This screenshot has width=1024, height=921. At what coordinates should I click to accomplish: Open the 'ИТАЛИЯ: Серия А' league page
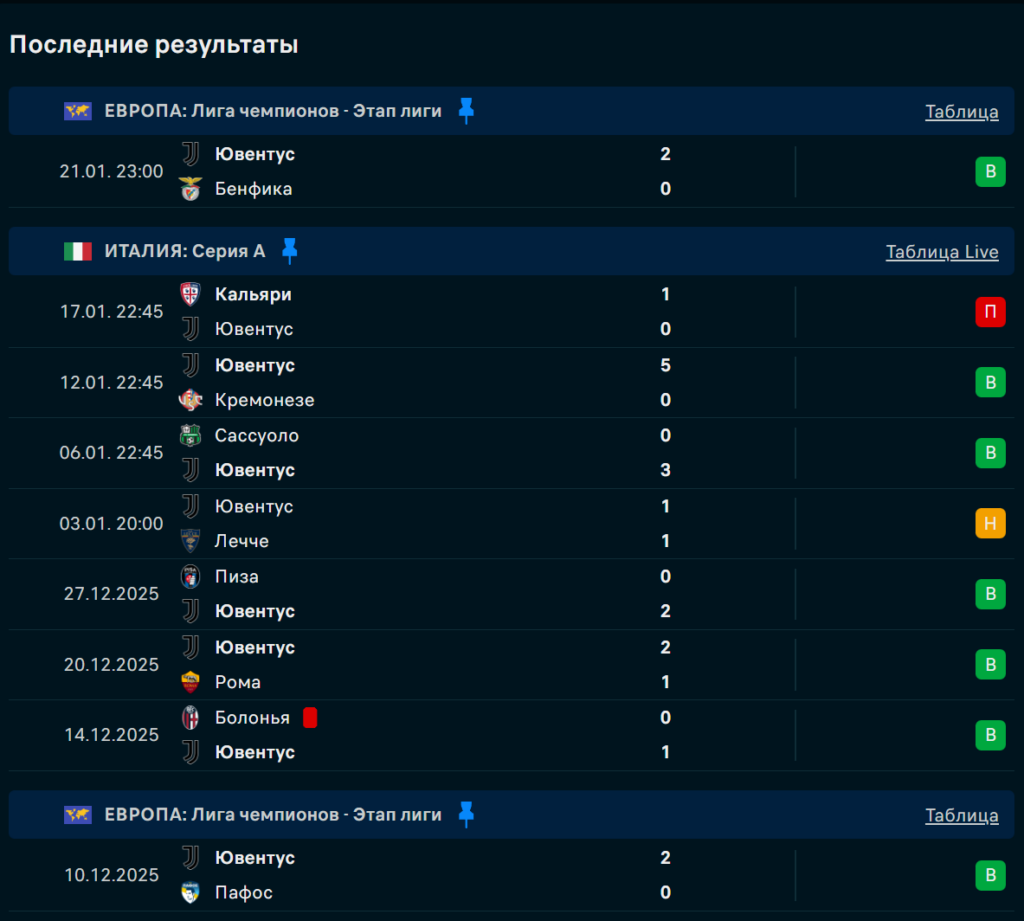click(x=185, y=251)
